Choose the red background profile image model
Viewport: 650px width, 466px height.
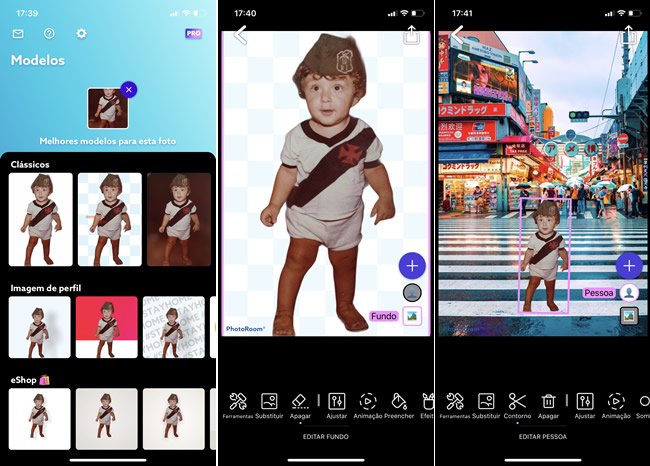click(x=106, y=327)
